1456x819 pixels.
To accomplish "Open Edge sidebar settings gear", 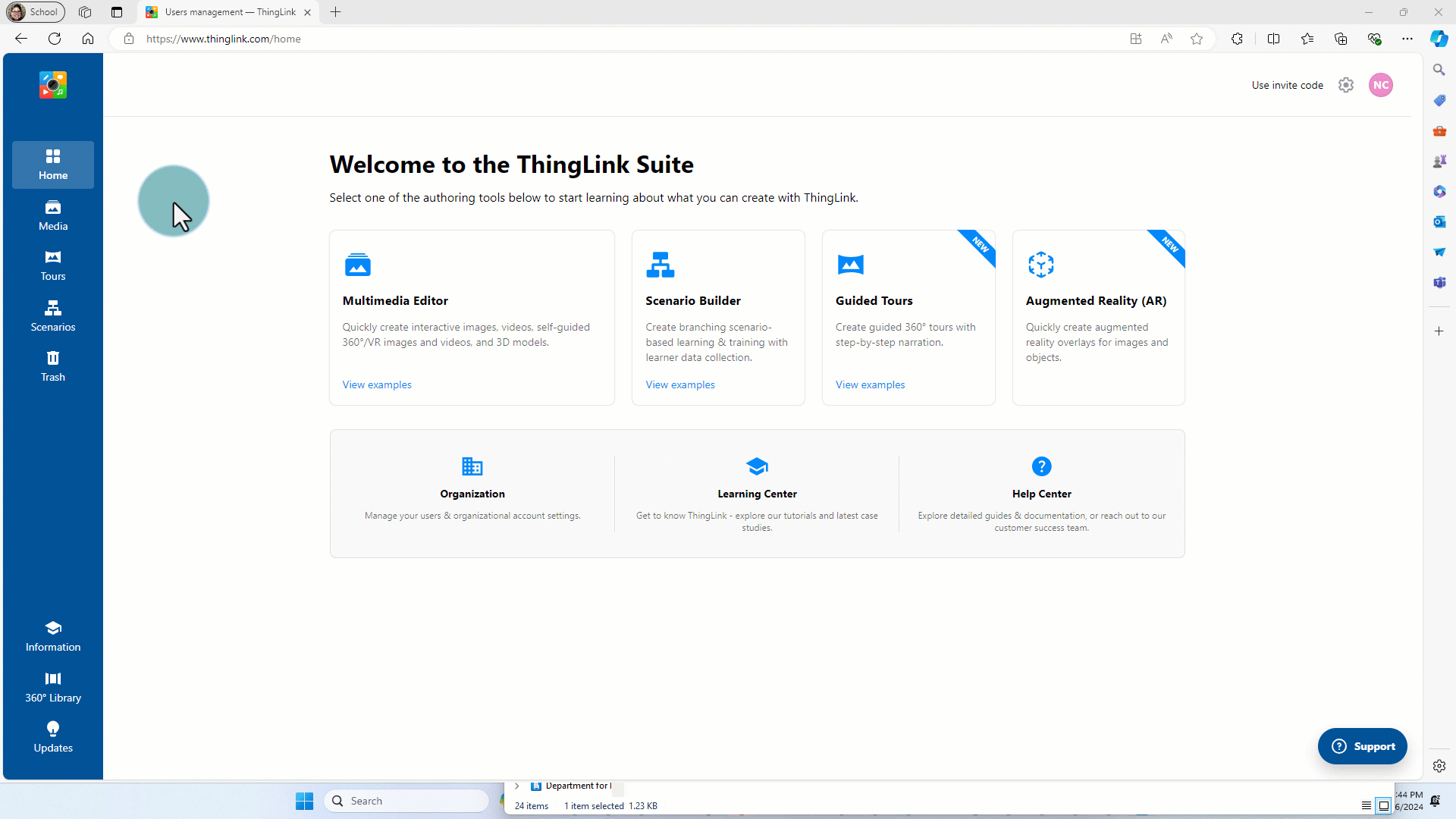I will click(1439, 766).
